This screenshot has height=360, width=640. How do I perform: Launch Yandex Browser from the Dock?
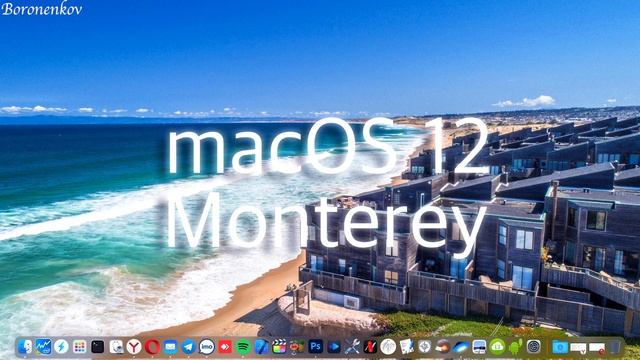pyautogui.click(x=134, y=347)
